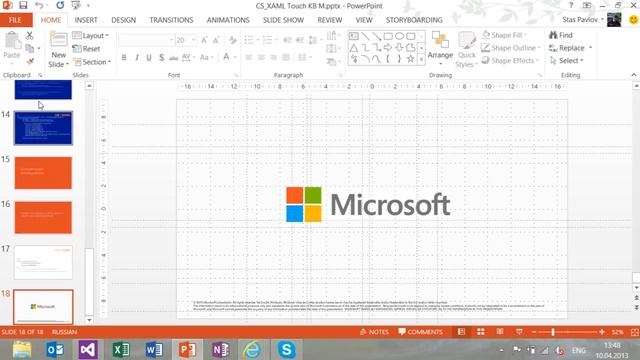Switch to the TRANSITIONS tab

(x=171, y=20)
